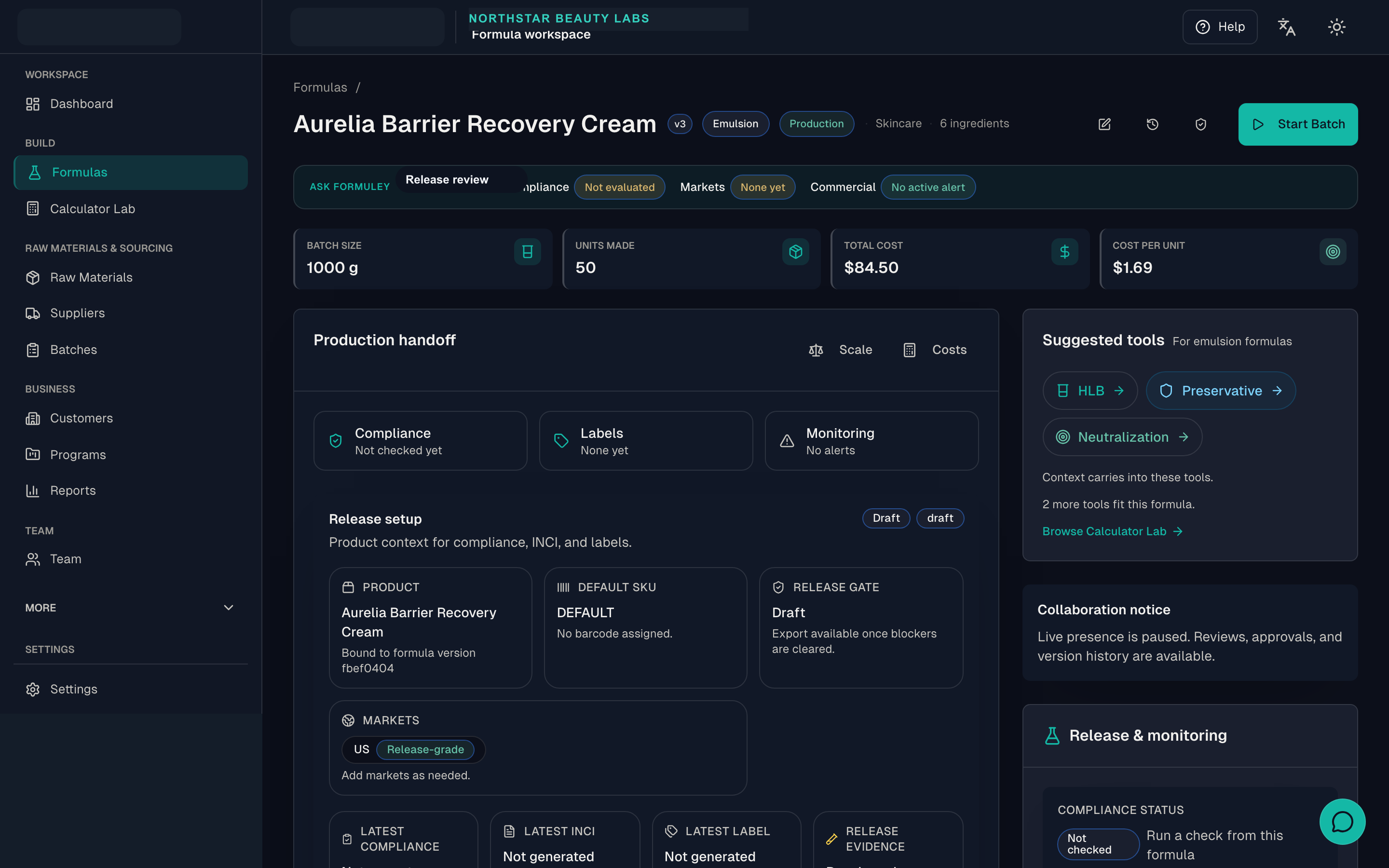
Task: Open Neutralization tool chip
Action: click(x=1122, y=437)
